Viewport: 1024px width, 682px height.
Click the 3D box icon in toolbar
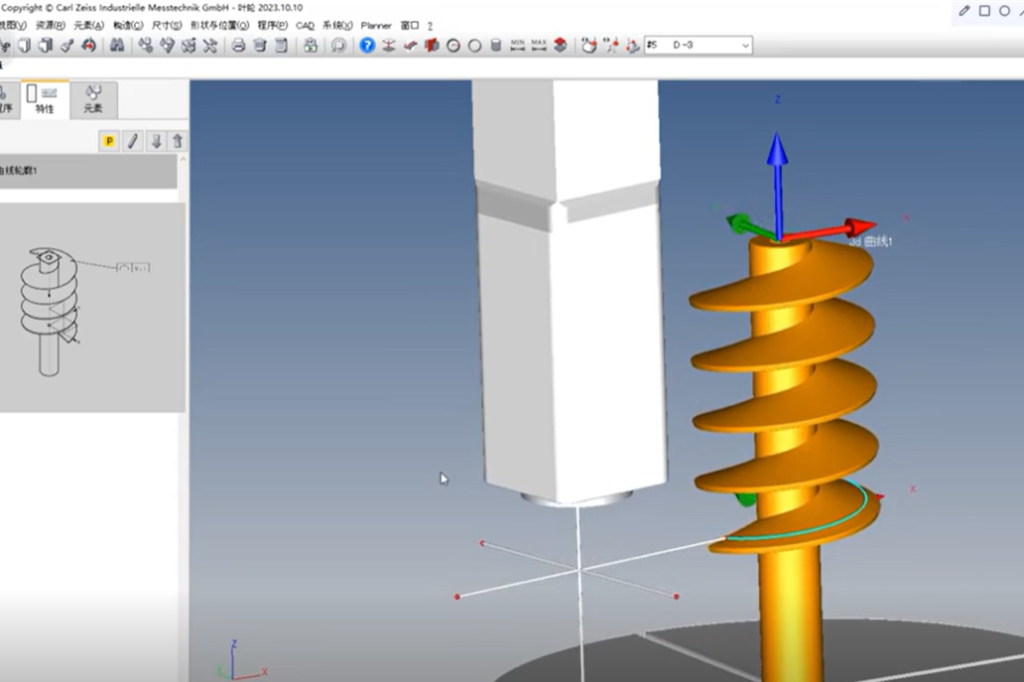tap(45, 45)
